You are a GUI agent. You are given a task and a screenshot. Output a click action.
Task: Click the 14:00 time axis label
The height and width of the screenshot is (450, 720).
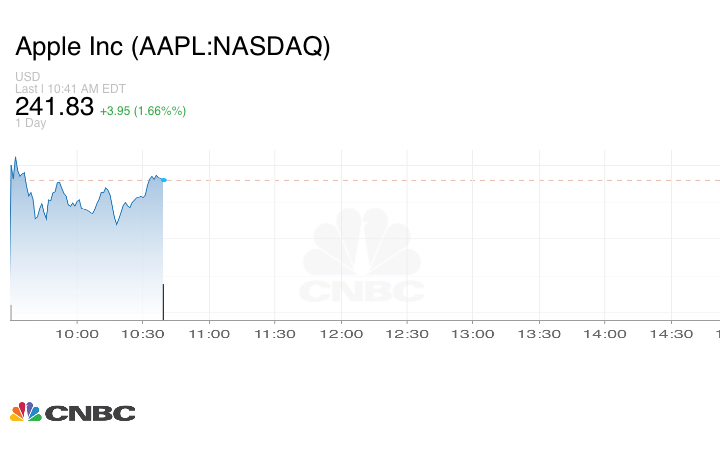tap(605, 334)
